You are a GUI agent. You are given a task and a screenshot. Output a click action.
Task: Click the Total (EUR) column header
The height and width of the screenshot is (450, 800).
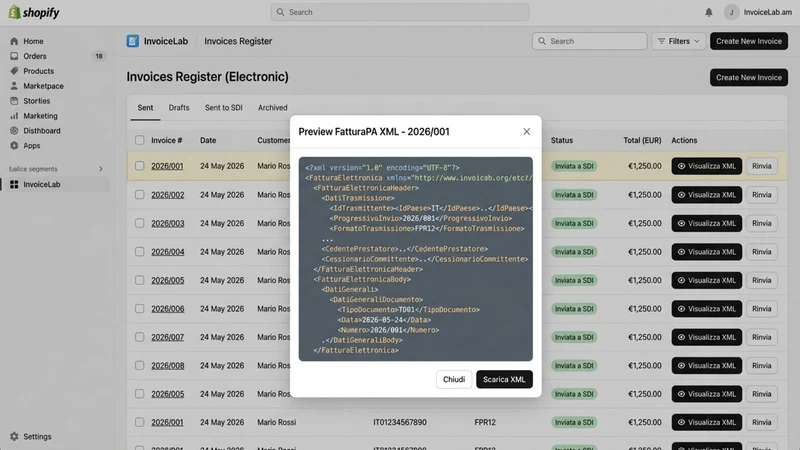tap(642, 140)
